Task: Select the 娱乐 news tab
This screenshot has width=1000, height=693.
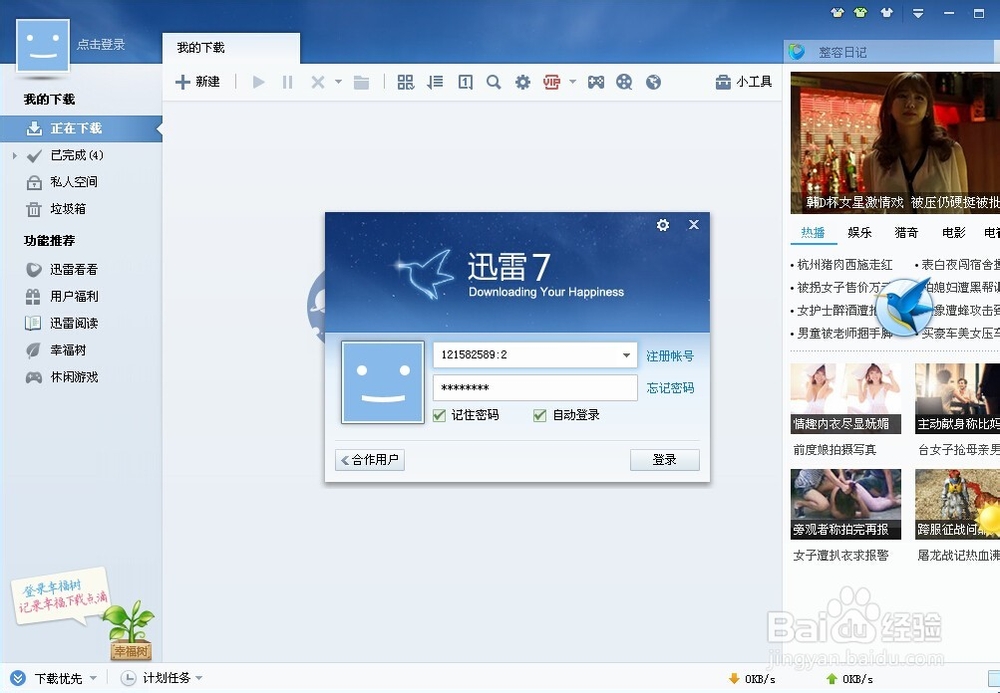Action: 860,233
